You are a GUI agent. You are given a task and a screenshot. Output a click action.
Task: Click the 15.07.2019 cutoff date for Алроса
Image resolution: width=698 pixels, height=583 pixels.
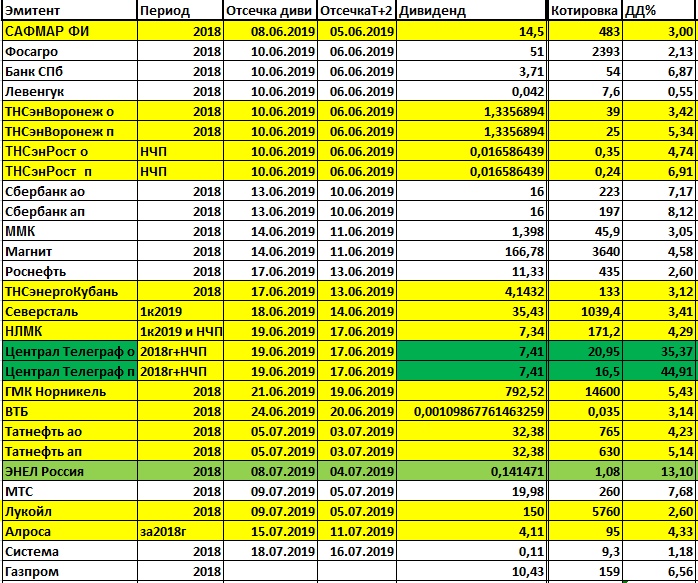click(270, 531)
